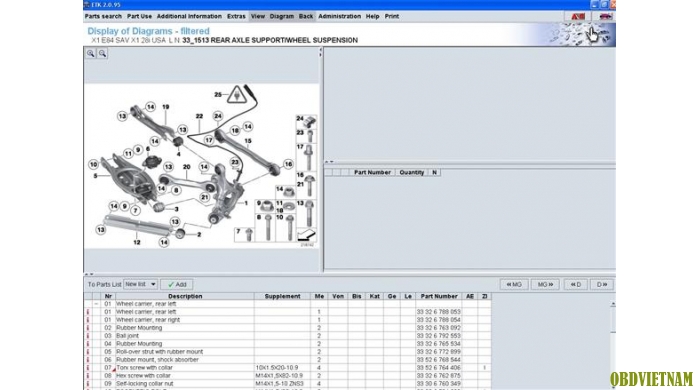The height and width of the screenshot is (390, 700).
Task: Click the previous D navigation button
Action: click(575, 284)
